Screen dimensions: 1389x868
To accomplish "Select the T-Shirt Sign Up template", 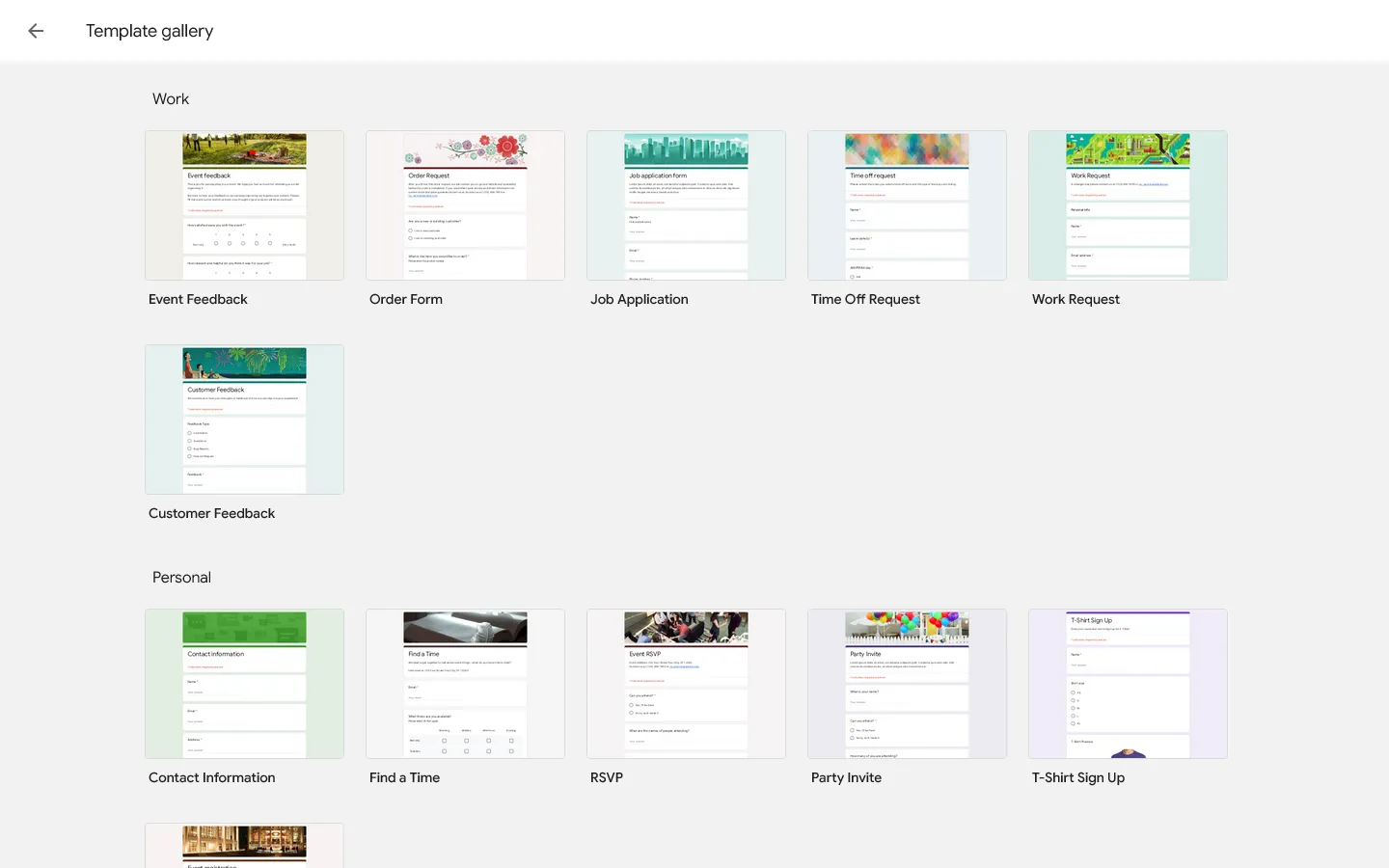I will pyautogui.click(x=1128, y=683).
